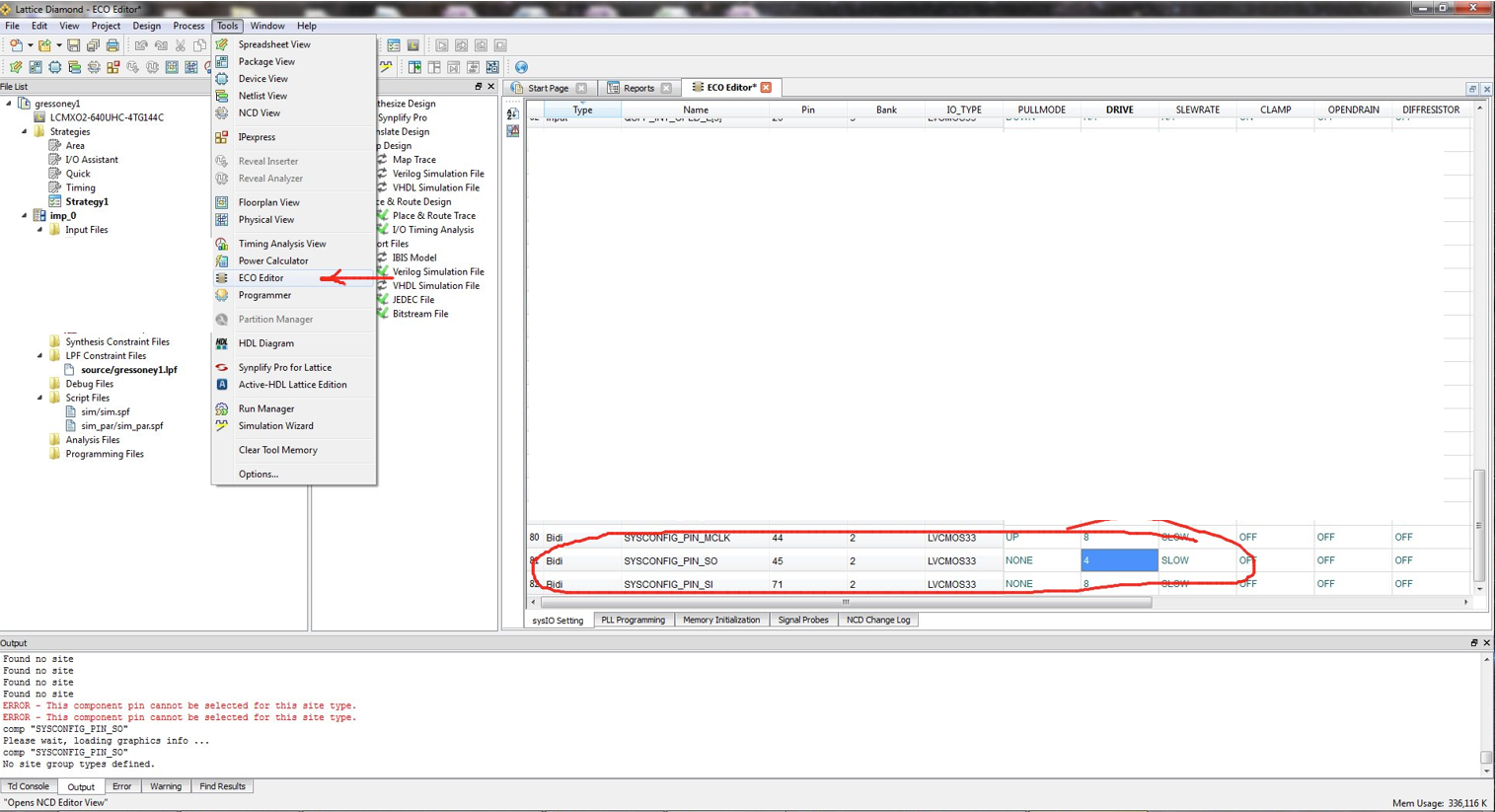Image resolution: width=1495 pixels, height=812 pixels.
Task: Open the NCD Change Log tab
Action: [x=878, y=620]
